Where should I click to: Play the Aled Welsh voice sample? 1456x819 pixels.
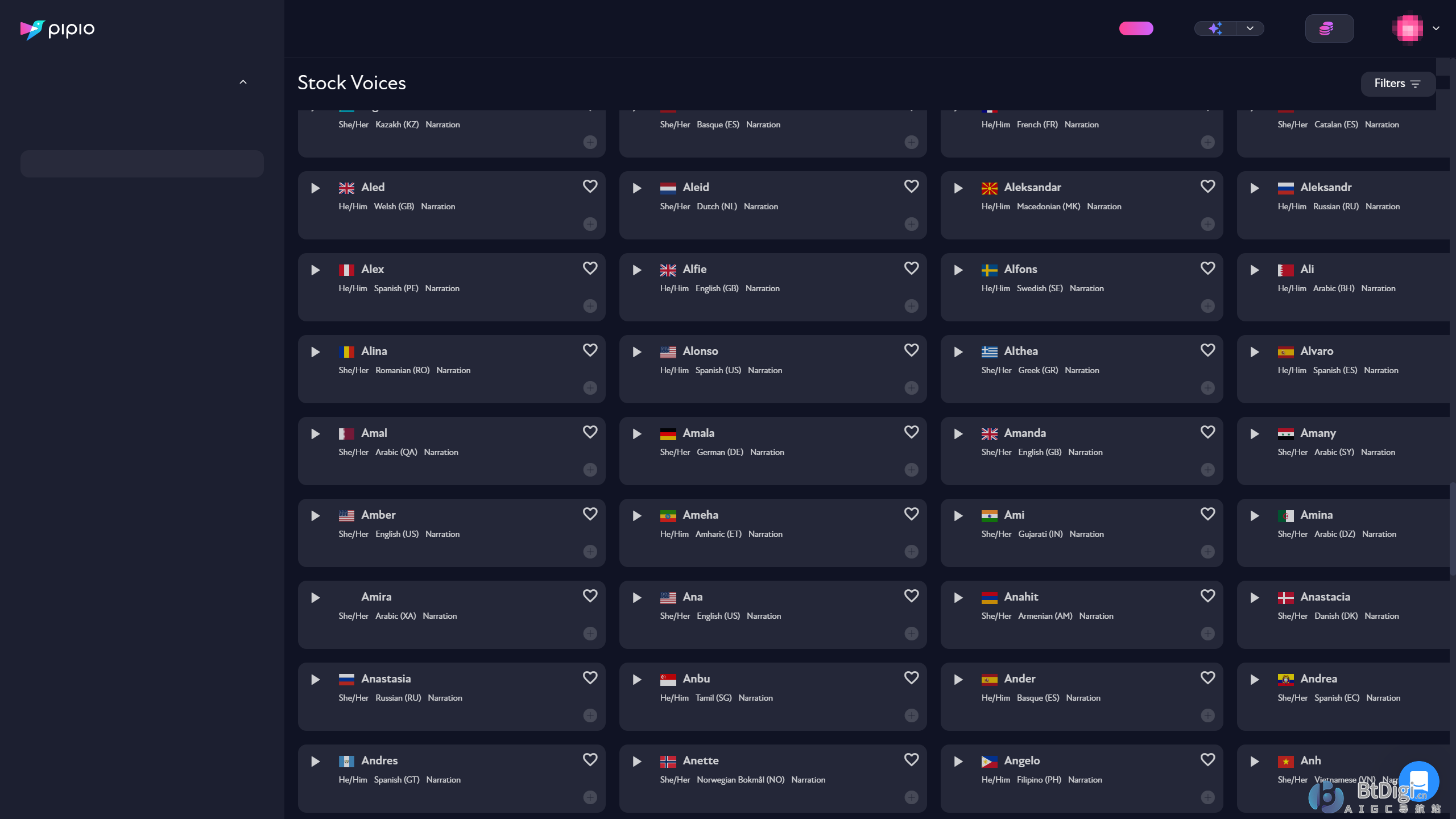coord(315,188)
